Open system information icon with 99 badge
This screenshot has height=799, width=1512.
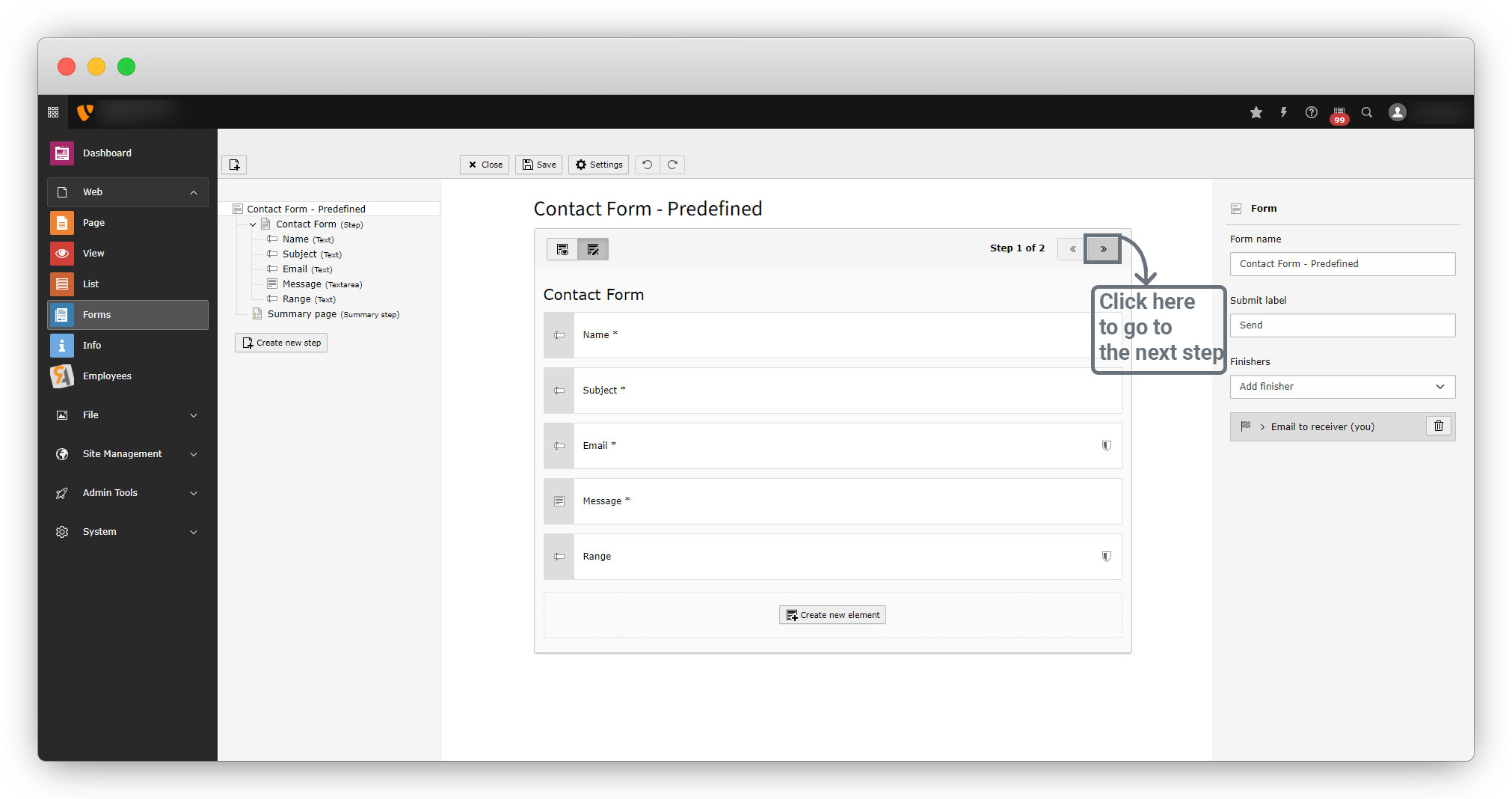coord(1339,114)
